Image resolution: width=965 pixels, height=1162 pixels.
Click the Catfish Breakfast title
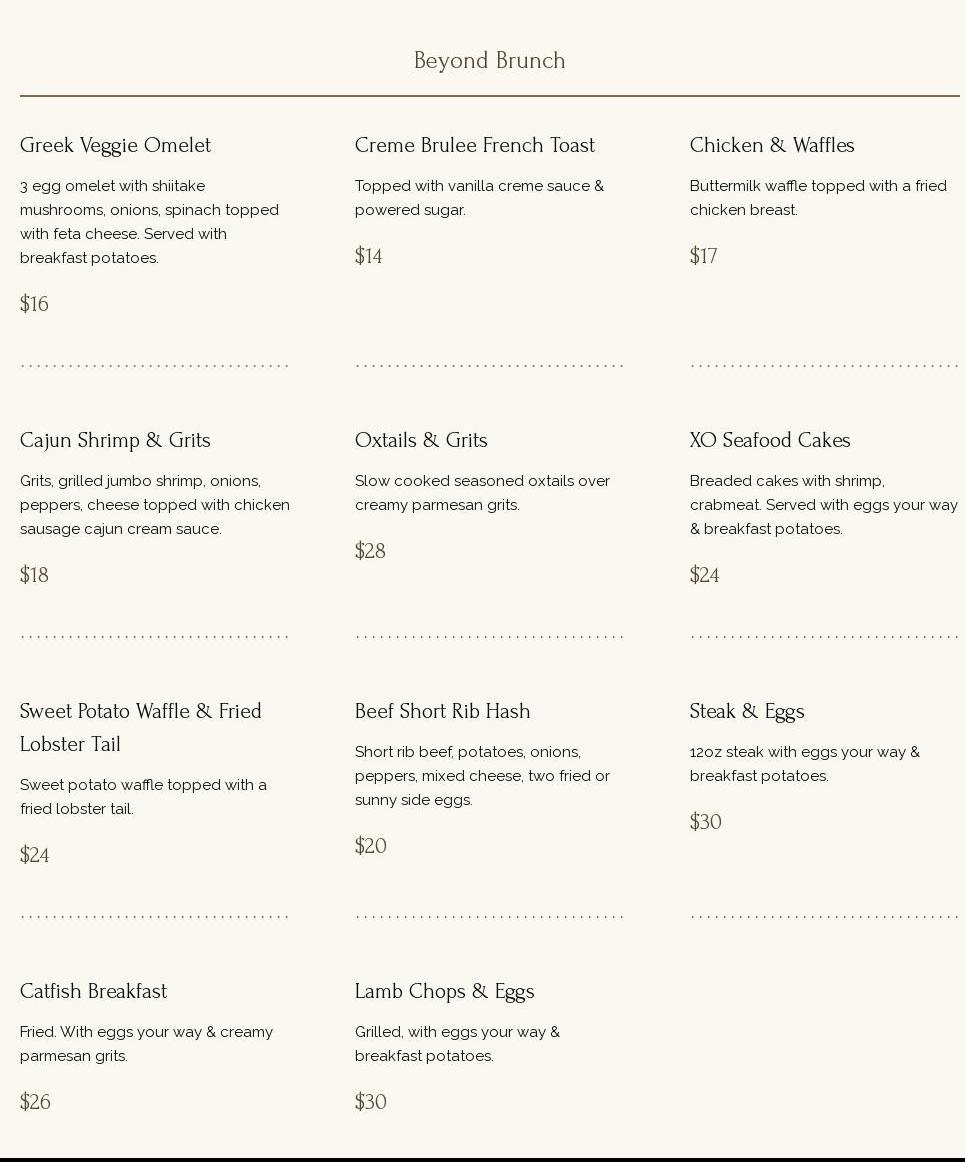coord(93,991)
